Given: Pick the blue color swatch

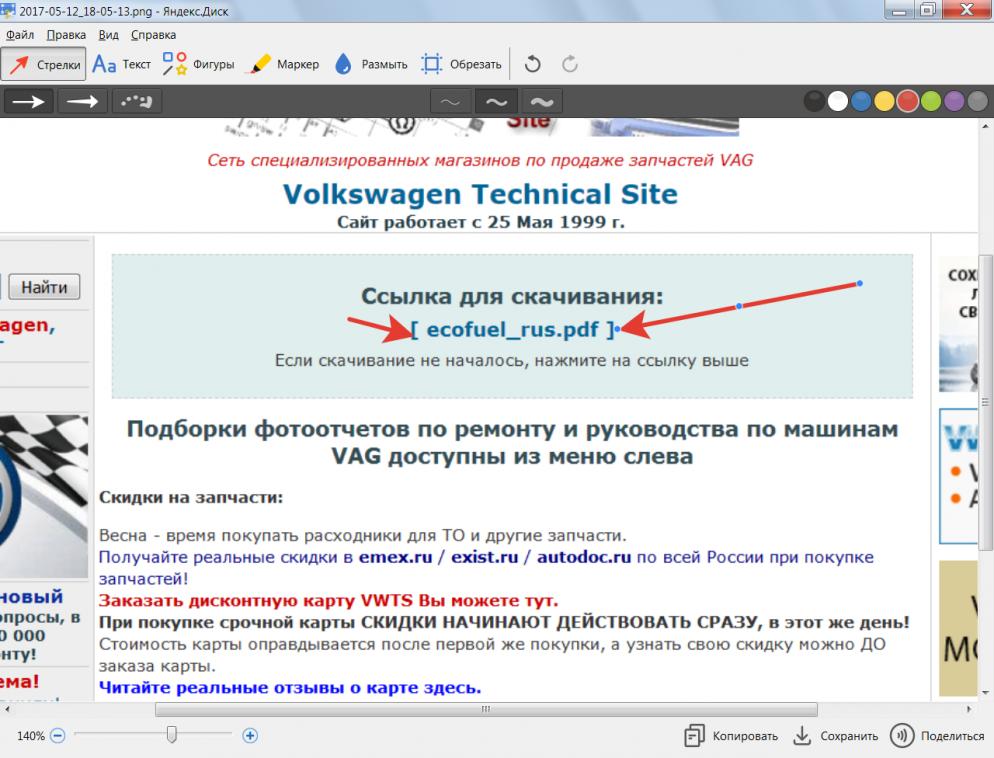Looking at the screenshot, I should (x=861, y=101).
